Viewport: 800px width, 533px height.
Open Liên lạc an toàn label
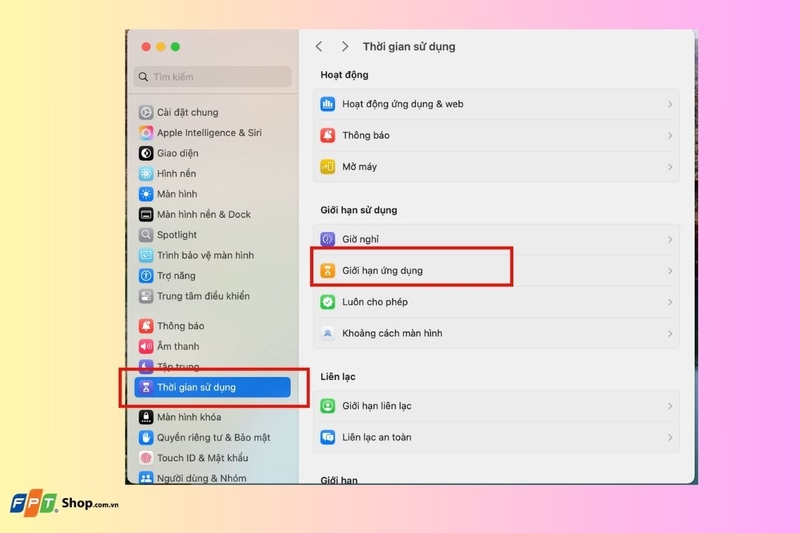click(377, 438)
